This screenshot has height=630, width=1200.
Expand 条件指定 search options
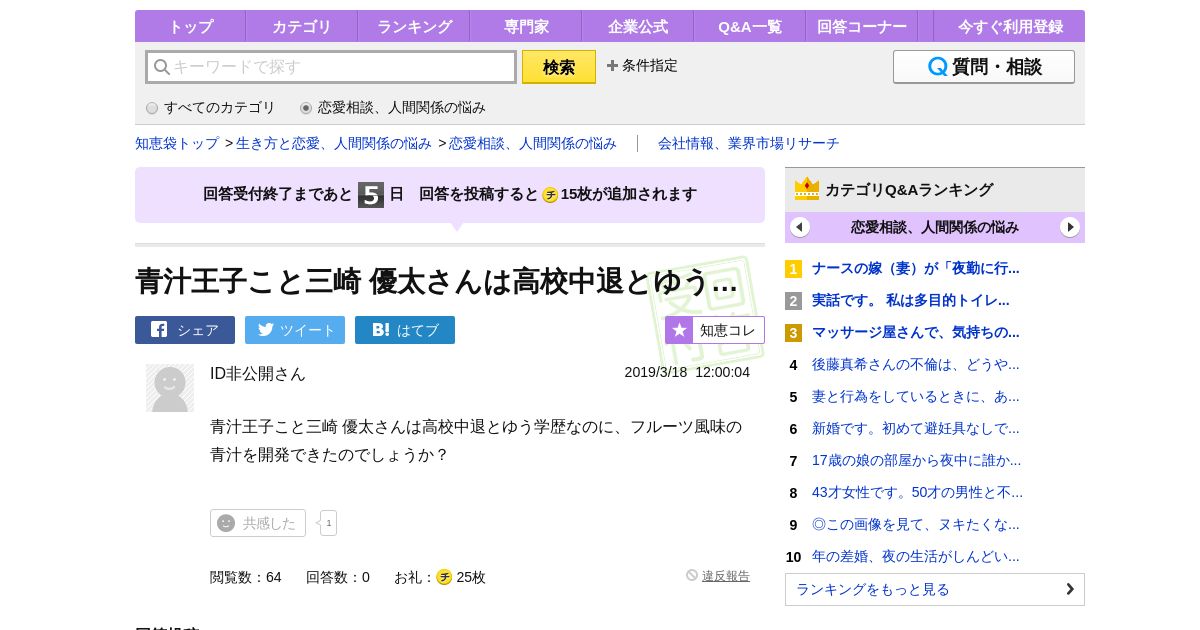click(642, 65)
